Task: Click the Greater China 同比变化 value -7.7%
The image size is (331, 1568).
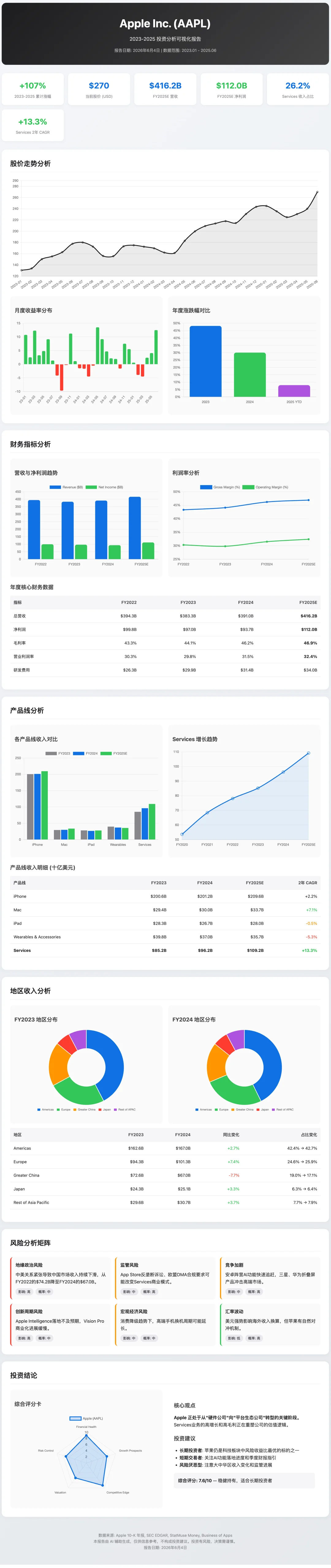Action: tap(234, 1175)
